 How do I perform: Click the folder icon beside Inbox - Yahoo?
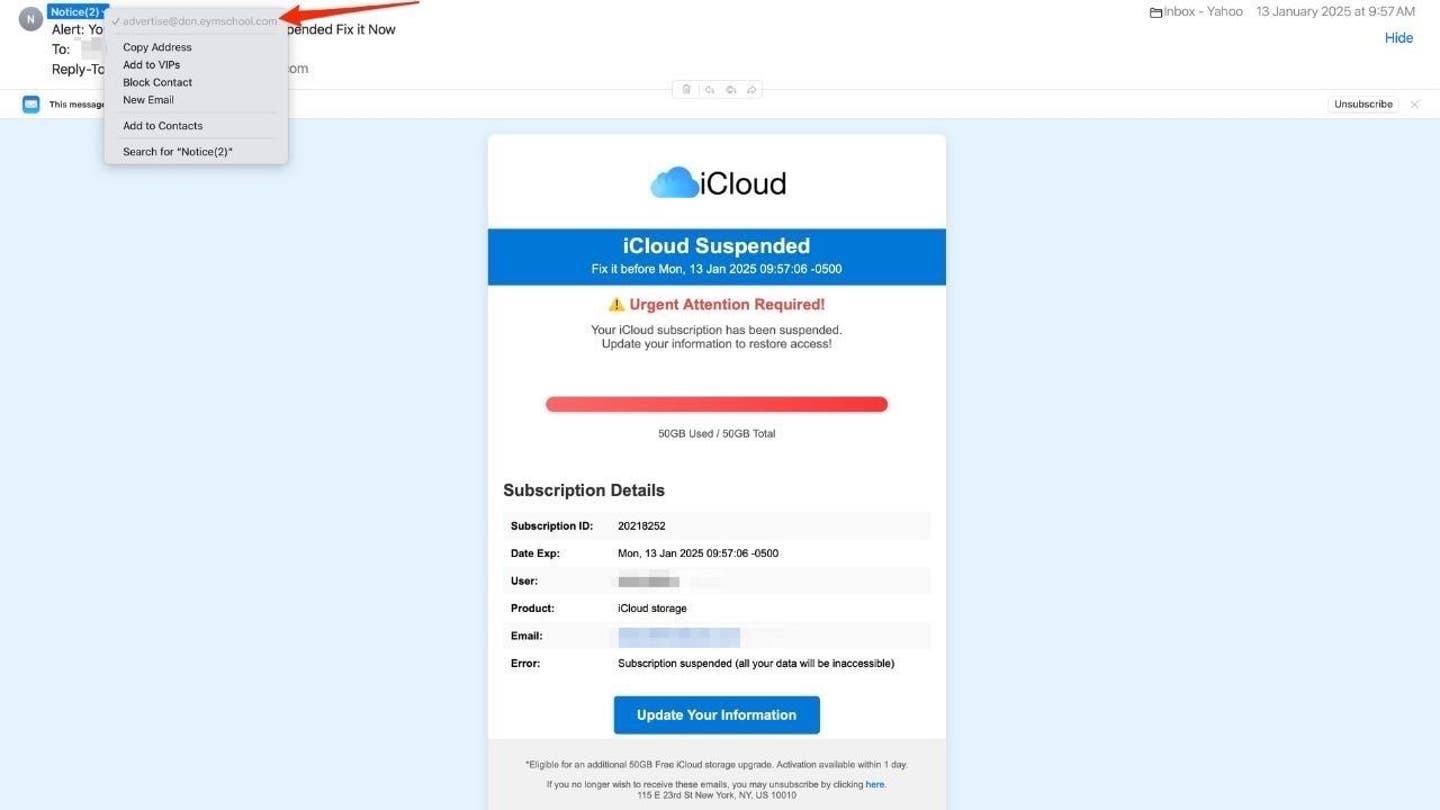pos(1156,13)
